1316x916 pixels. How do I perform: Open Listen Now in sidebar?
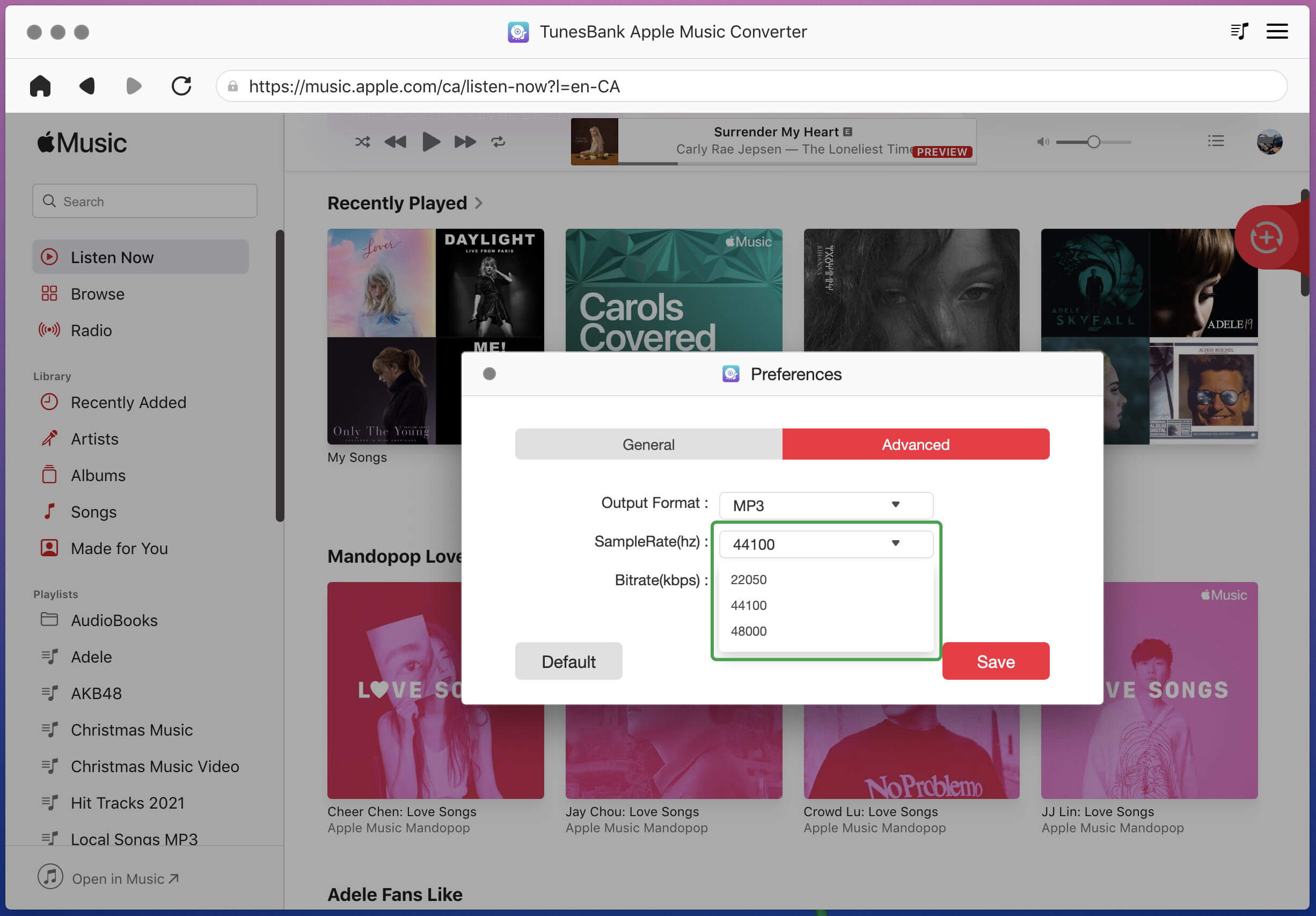click(x=141, y=257)
